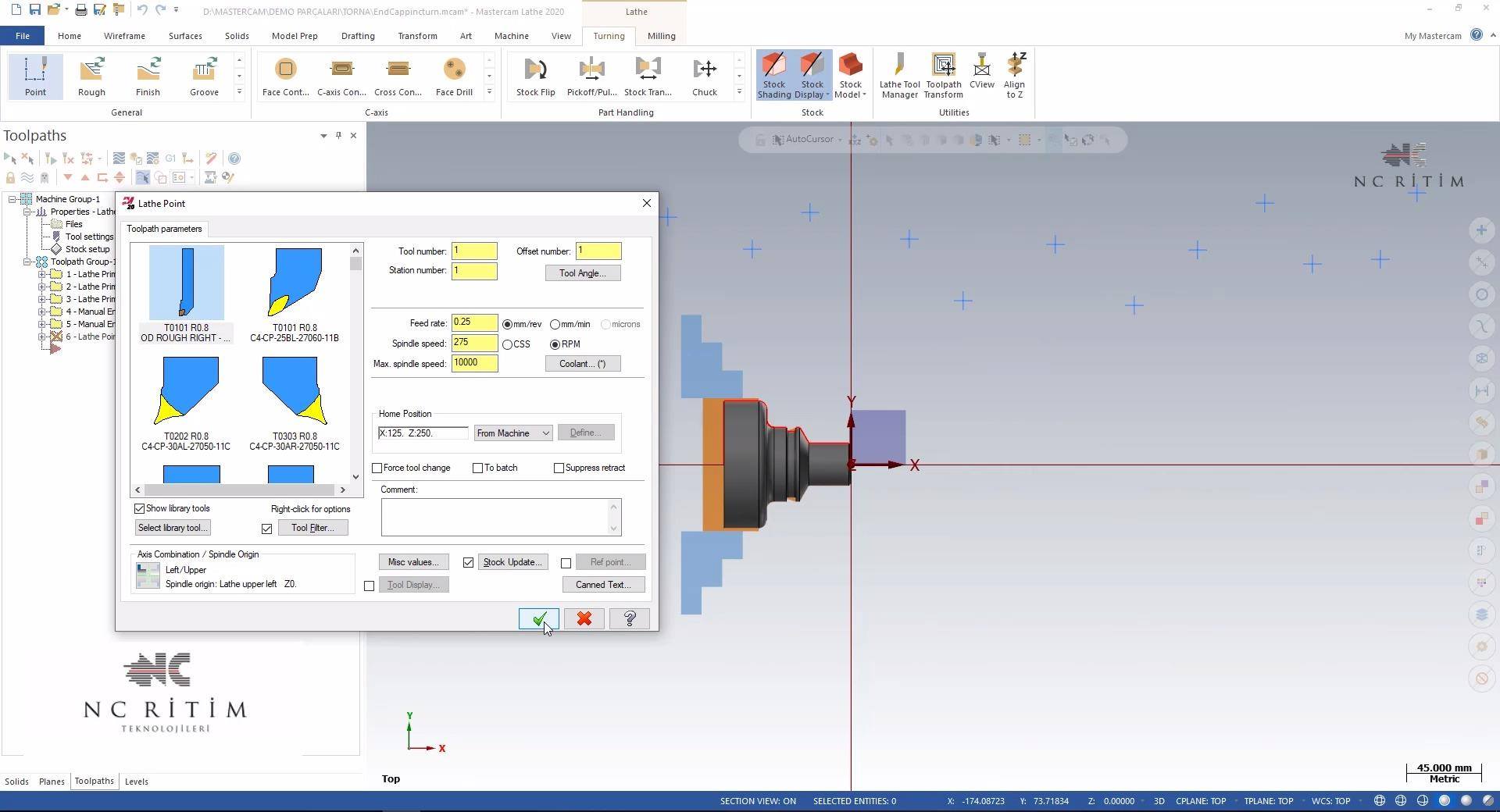This screenshot has width=1500, height=812.
Task: Click the Misc values button
Action: tap(413, 563)
